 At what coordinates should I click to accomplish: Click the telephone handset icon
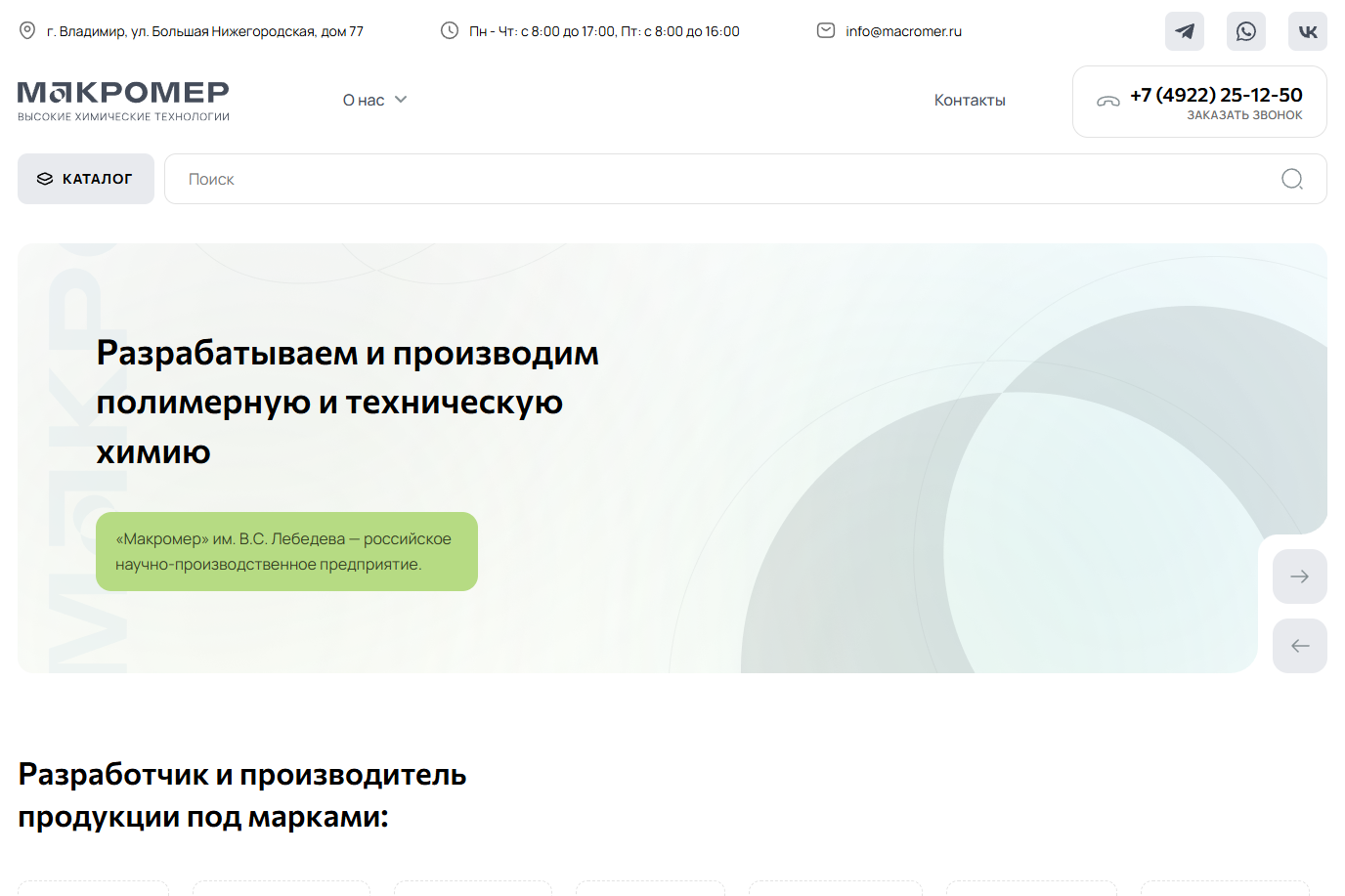click(1108, 102)
